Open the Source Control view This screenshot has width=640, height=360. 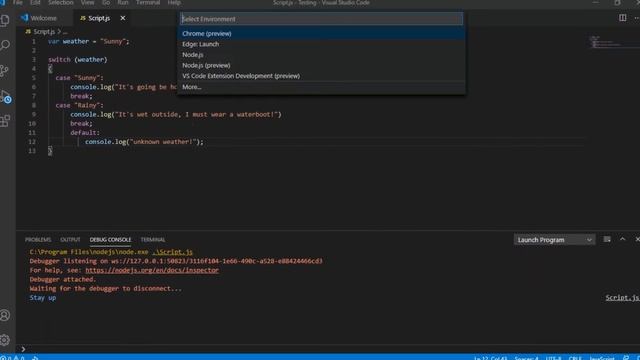[x=5, y=70]
